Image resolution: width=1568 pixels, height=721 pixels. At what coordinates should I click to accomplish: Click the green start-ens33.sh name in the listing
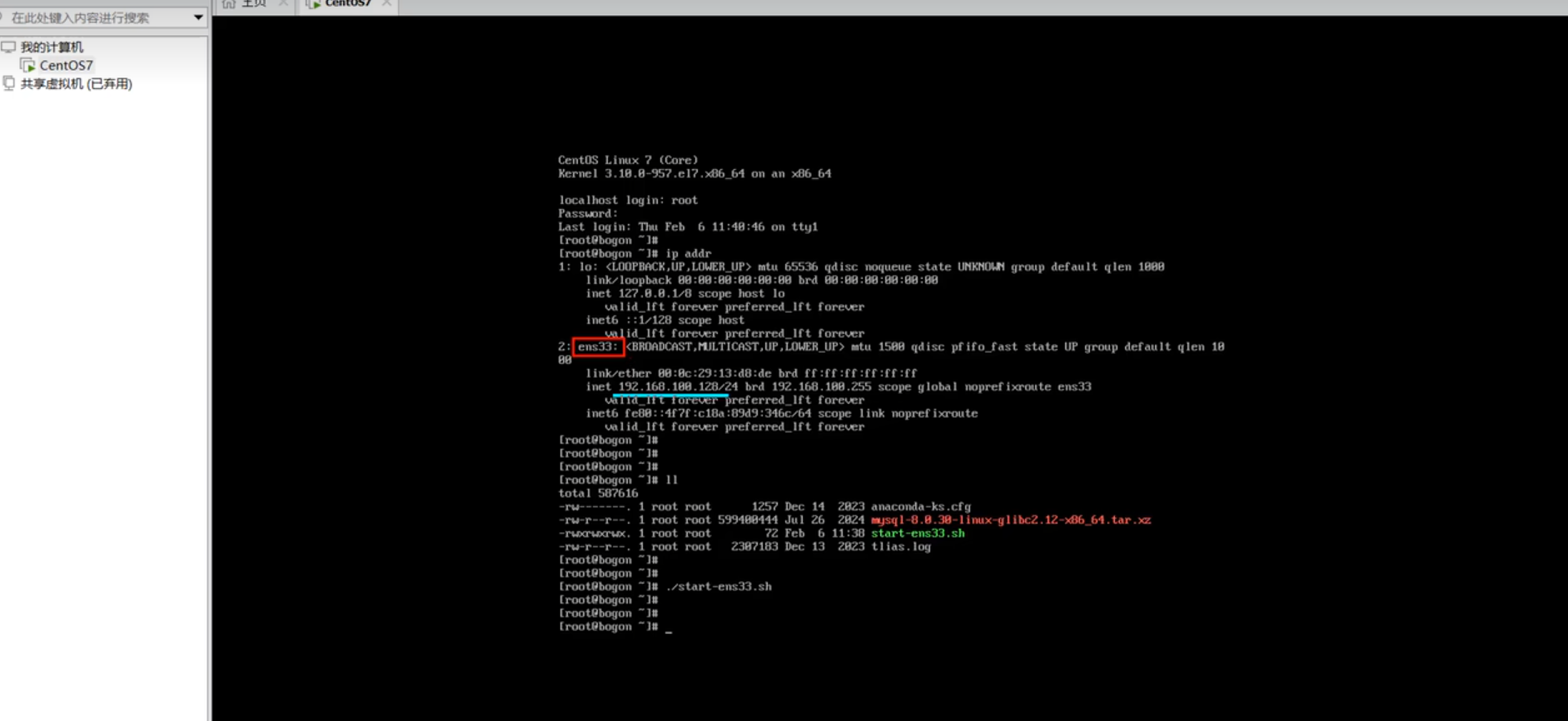(x=918, y=533)
